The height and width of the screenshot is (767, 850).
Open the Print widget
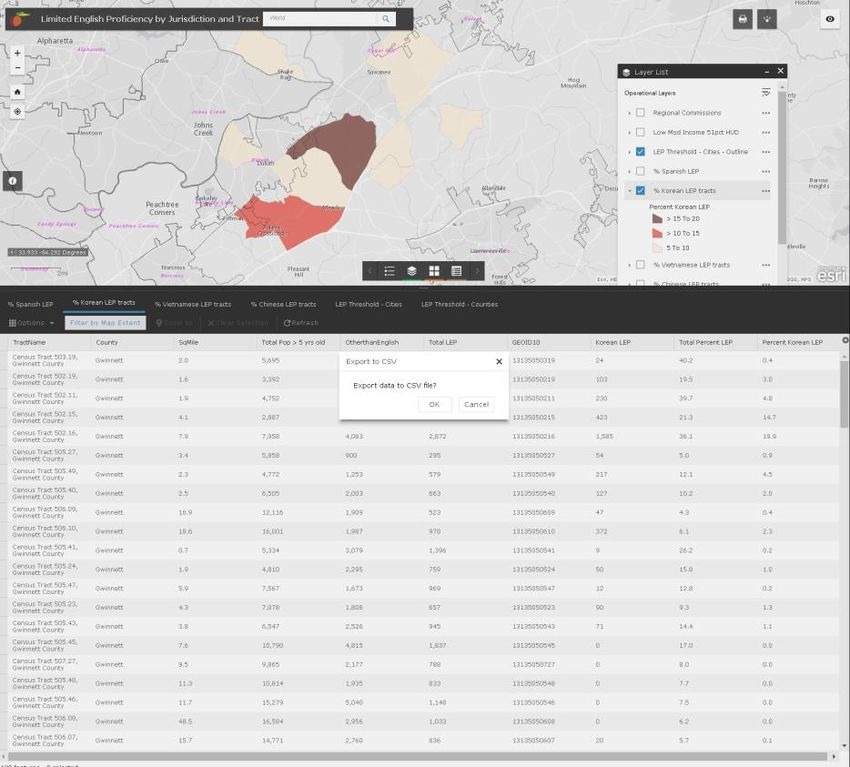pos(742,19)
